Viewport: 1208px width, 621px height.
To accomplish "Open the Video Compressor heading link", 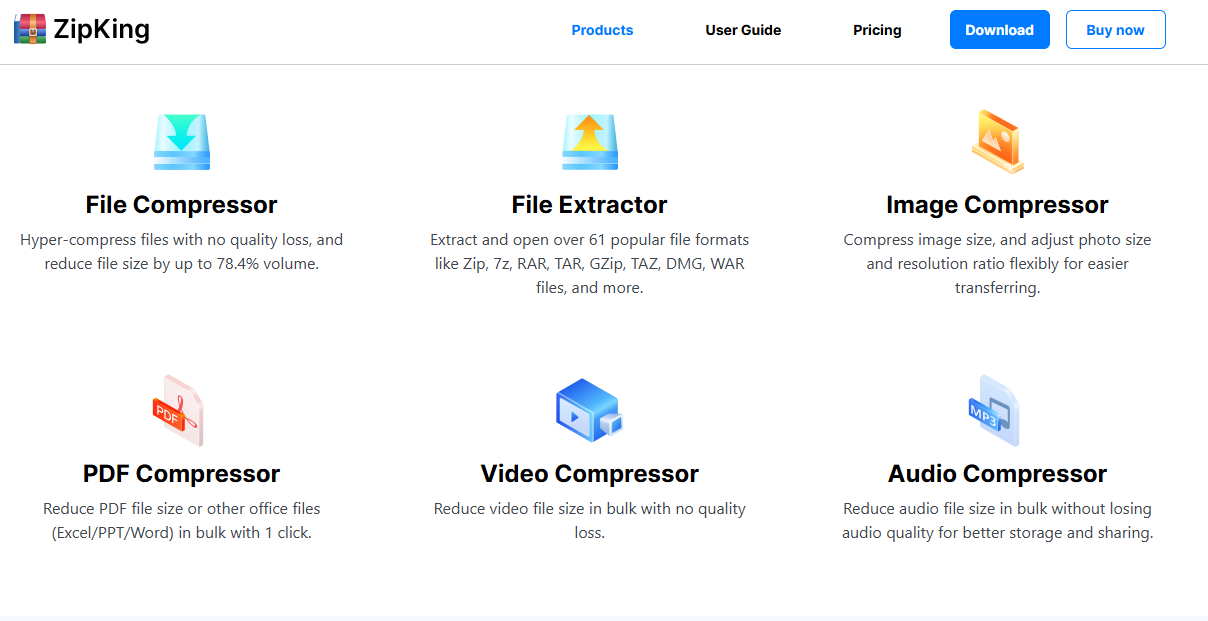I will tap(589, 474).
